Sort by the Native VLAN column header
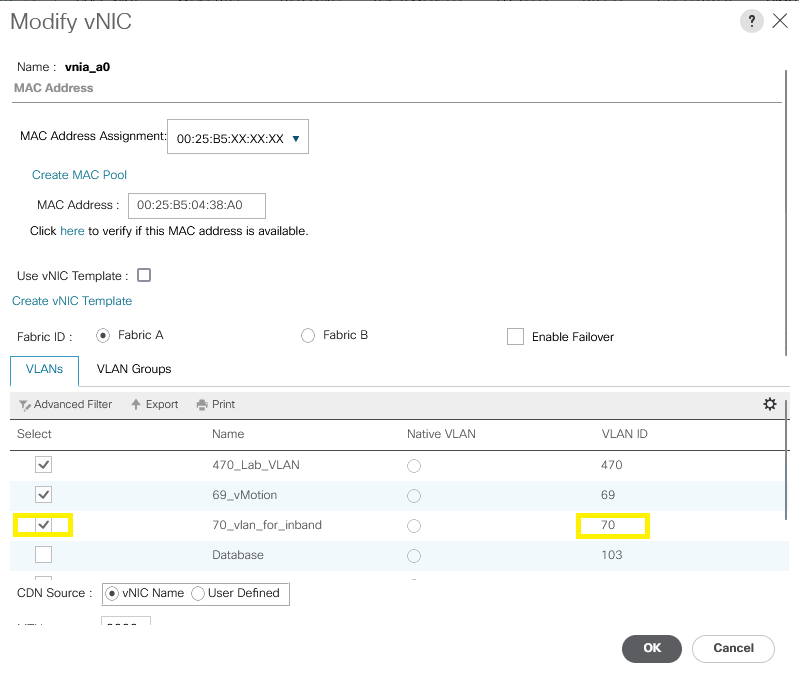This screenshot has width=799, height=681. (441, 434)
